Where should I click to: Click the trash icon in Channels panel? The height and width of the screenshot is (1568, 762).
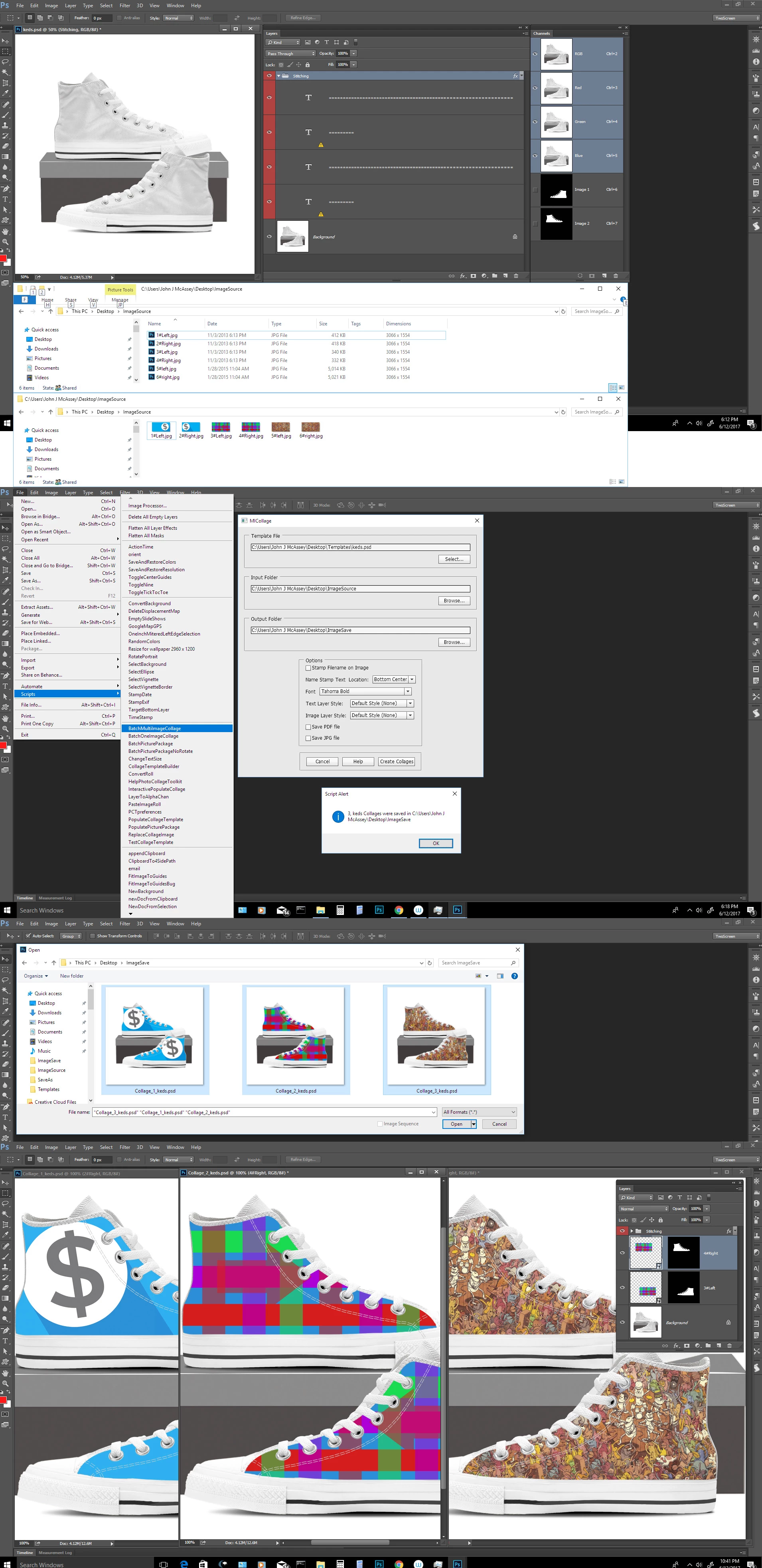coord(616,276)
